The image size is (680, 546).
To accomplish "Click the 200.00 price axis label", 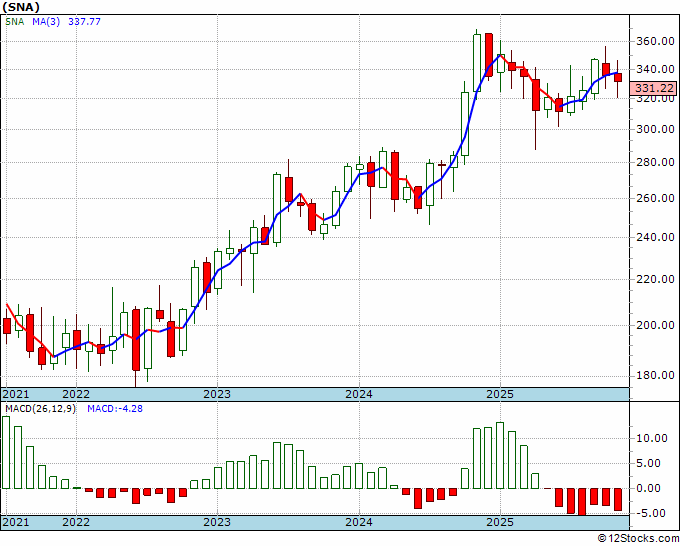I will [x=655, y=325].
